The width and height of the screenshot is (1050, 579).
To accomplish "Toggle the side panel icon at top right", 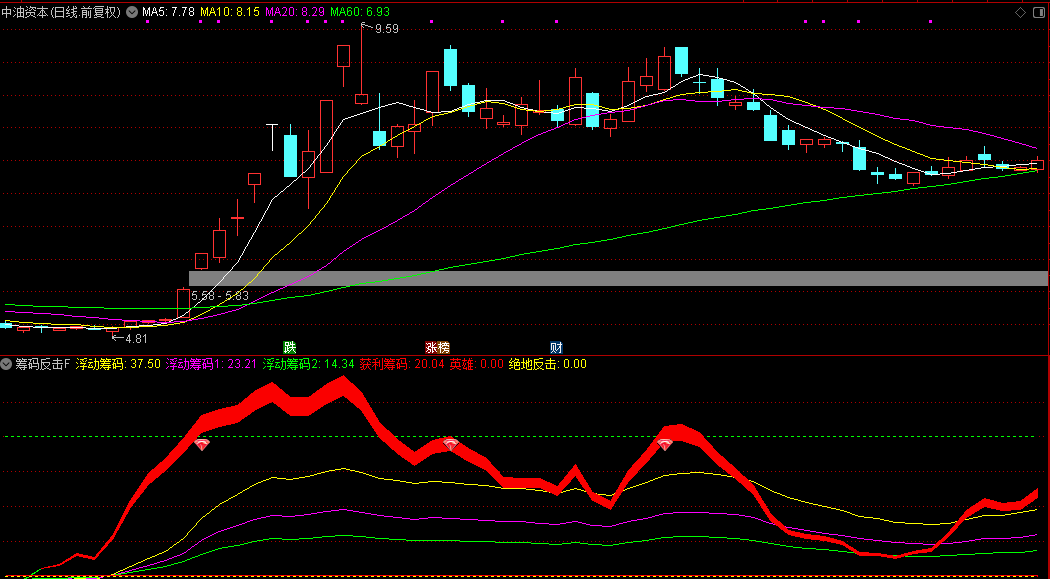I will tap(1038, 12).
